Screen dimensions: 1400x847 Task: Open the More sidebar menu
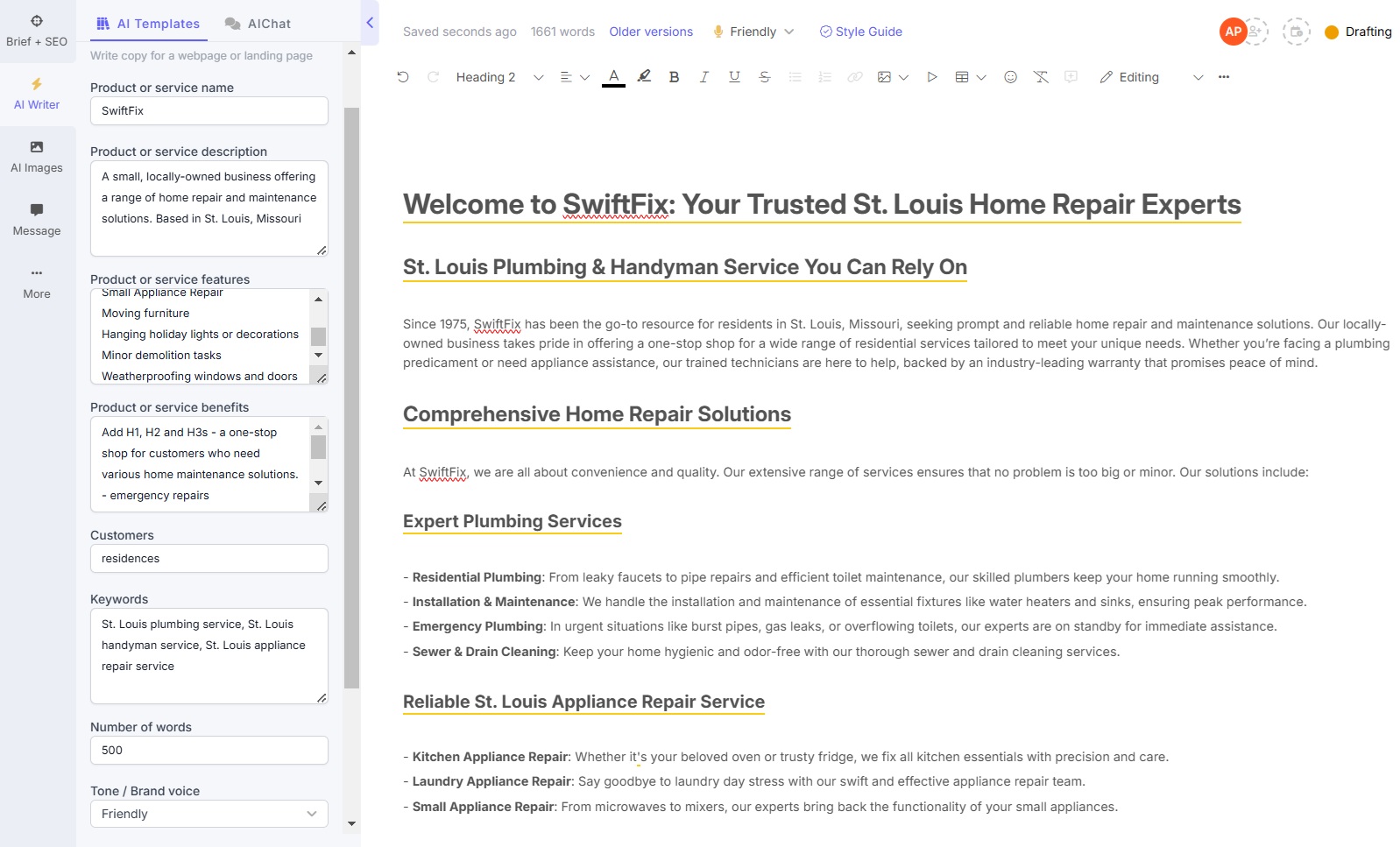click(x=37, y=283)
